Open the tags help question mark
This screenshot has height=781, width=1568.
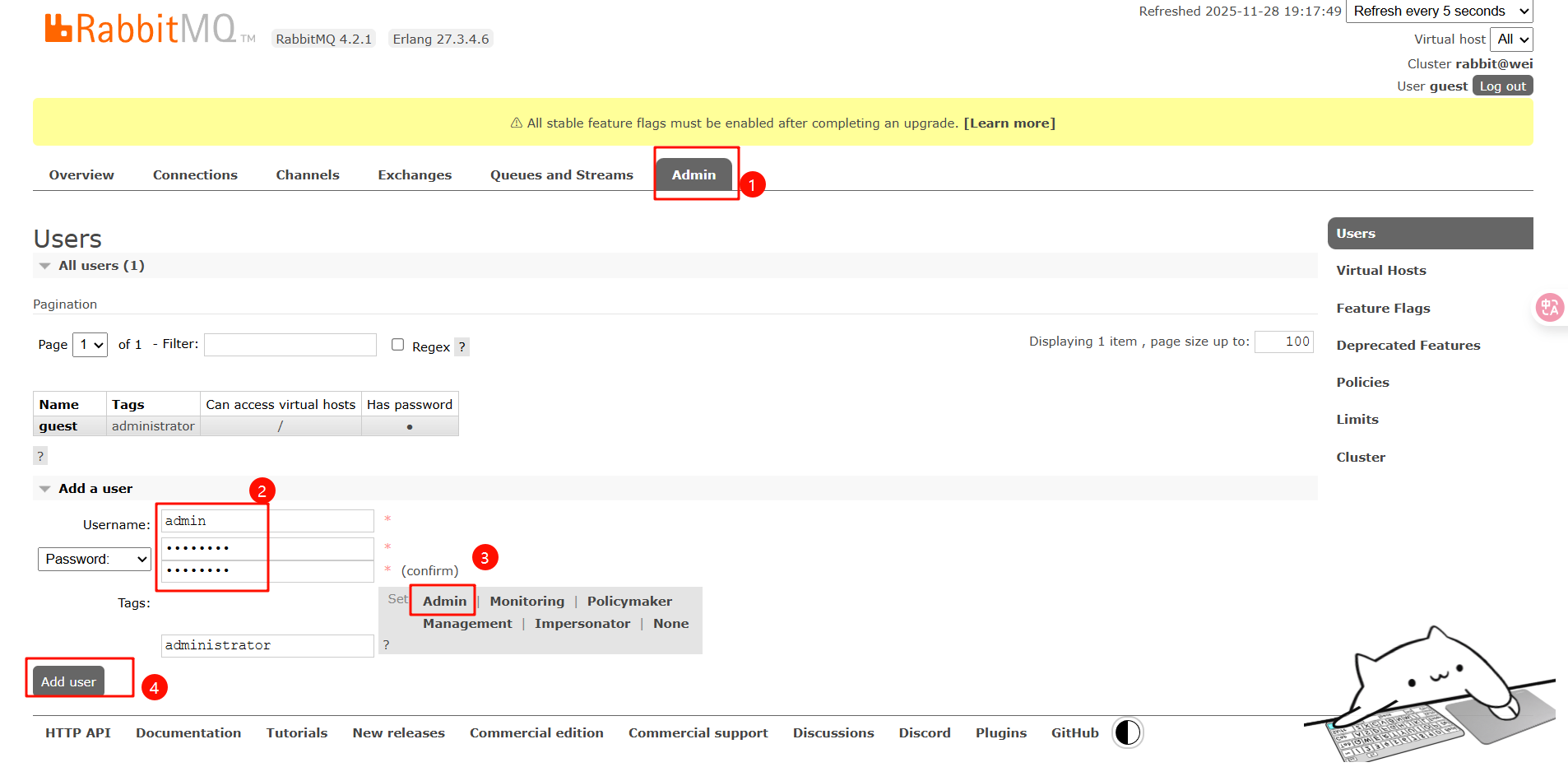387,645
